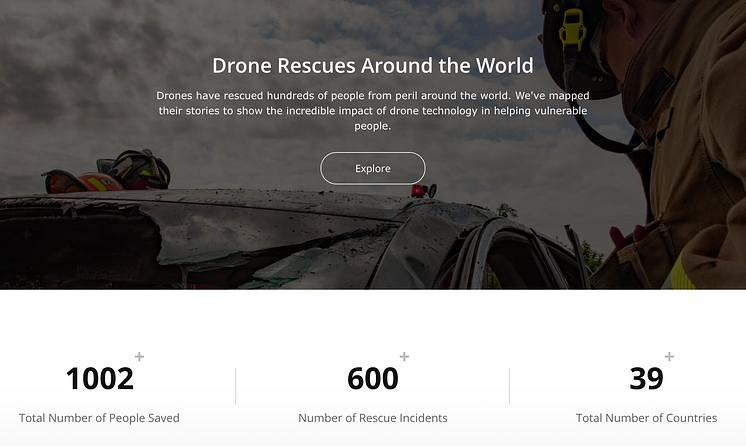Click the yellow clip on firefighter's helmet
This screenshot has width=746, height=446.
(572, 30)
